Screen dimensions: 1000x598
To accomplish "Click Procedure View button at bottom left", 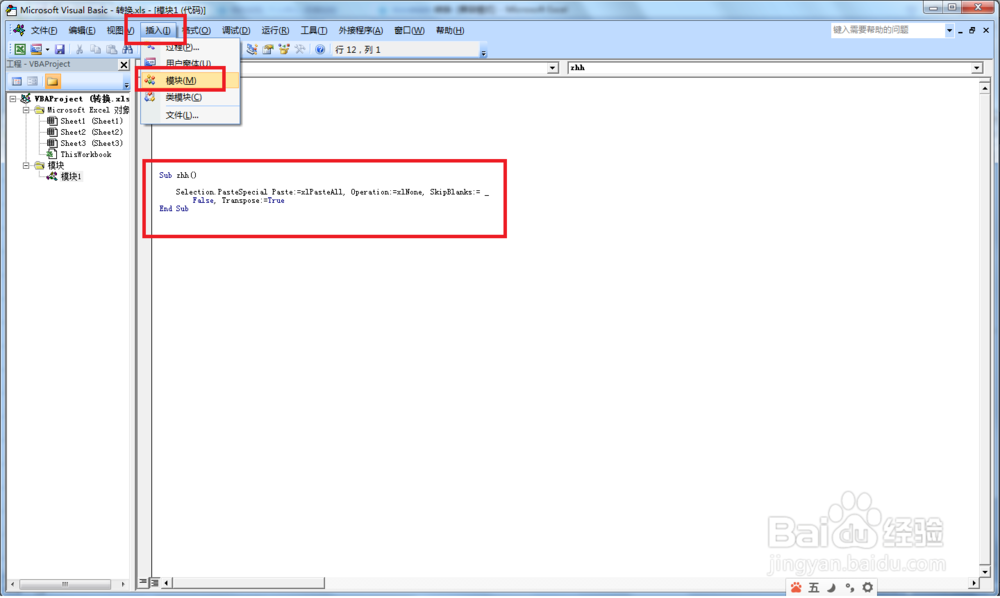I will tap(143, 582).
